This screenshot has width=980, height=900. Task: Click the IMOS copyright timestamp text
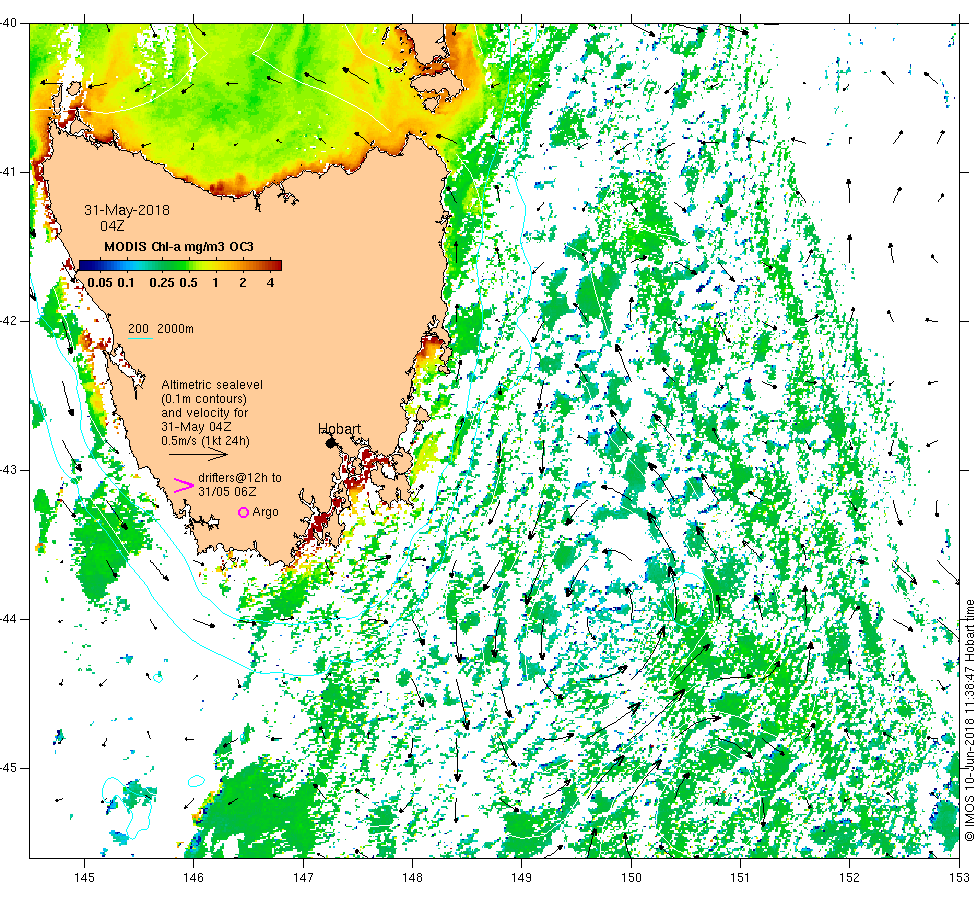(969, 720)
